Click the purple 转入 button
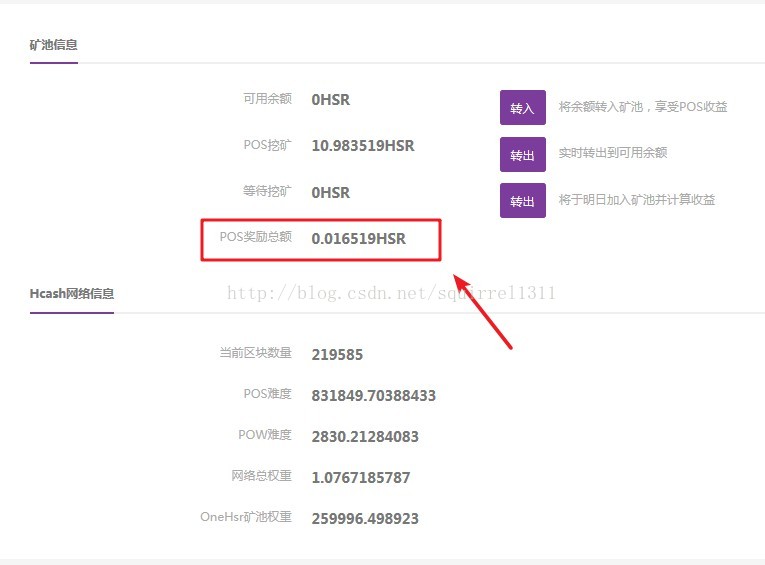This screenshot has height=565, width=765. point(523,107)
